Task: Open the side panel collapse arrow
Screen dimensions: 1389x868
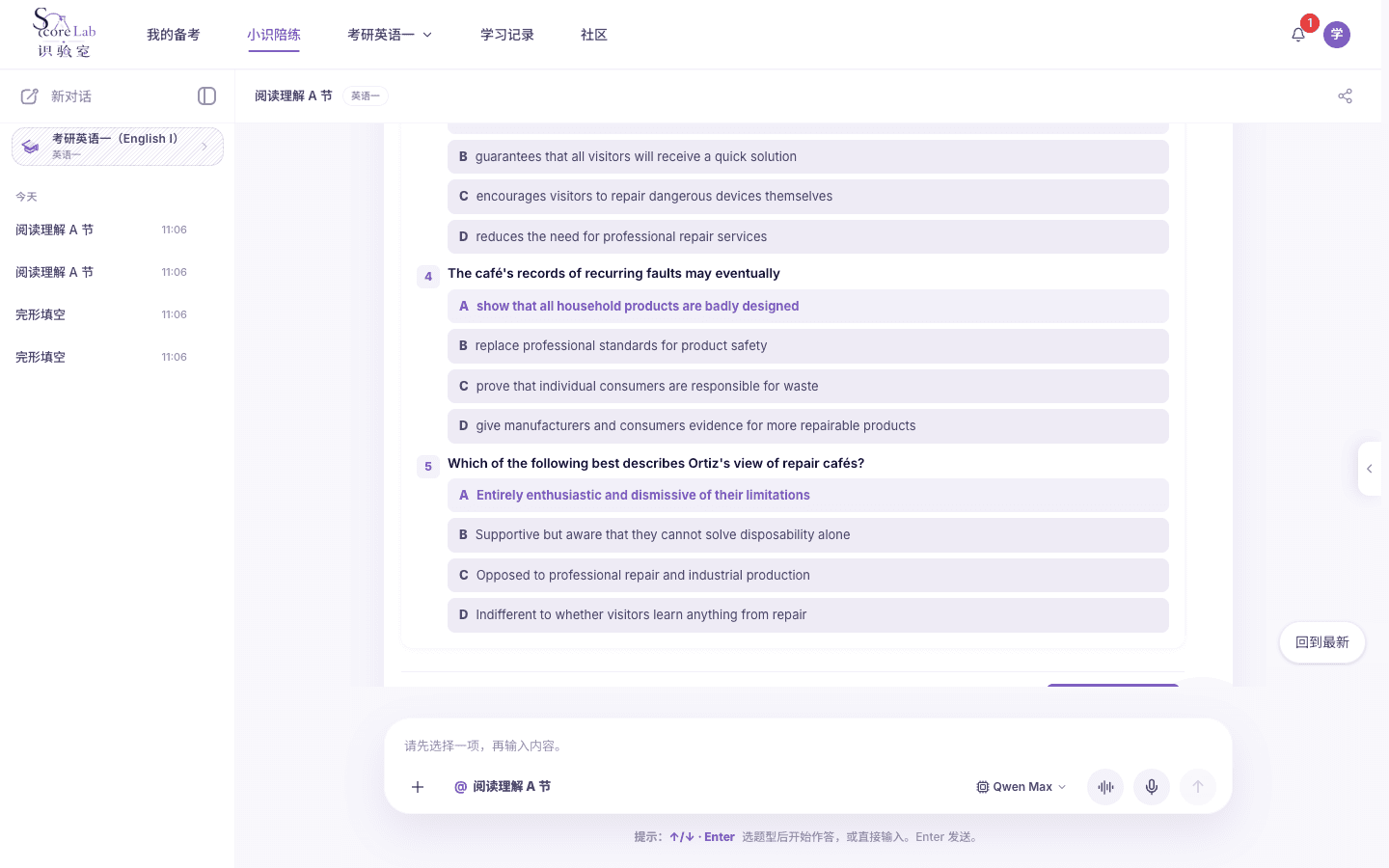Action: coord(1370,469)
